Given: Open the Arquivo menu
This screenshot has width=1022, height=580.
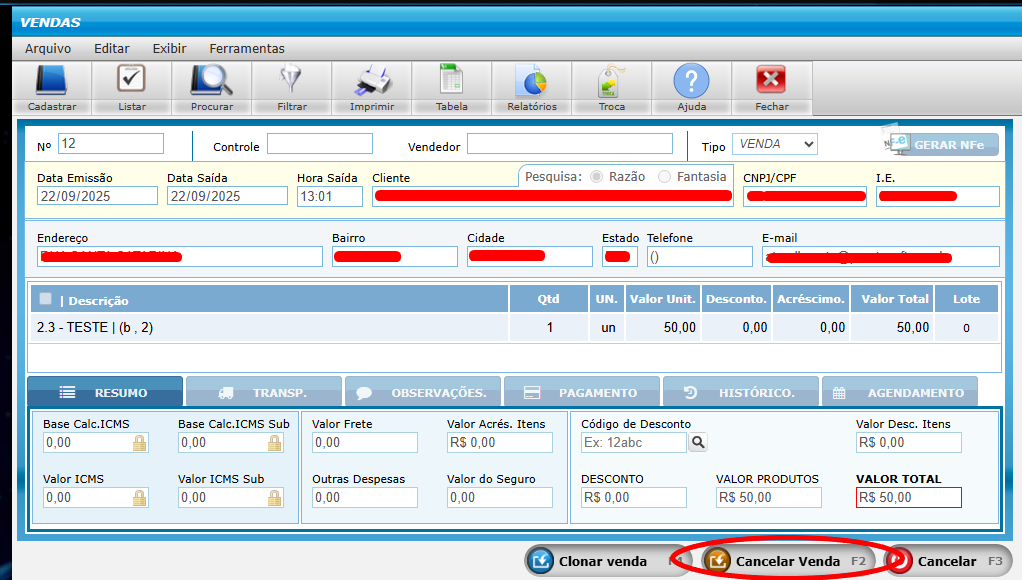Looking at the screenshot, I should click(x=48, y=48).
